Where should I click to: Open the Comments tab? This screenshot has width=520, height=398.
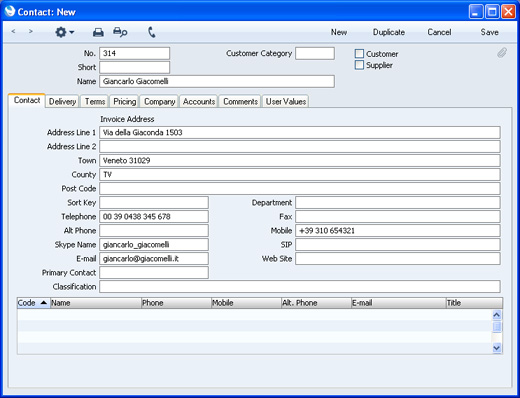[240, 101]
